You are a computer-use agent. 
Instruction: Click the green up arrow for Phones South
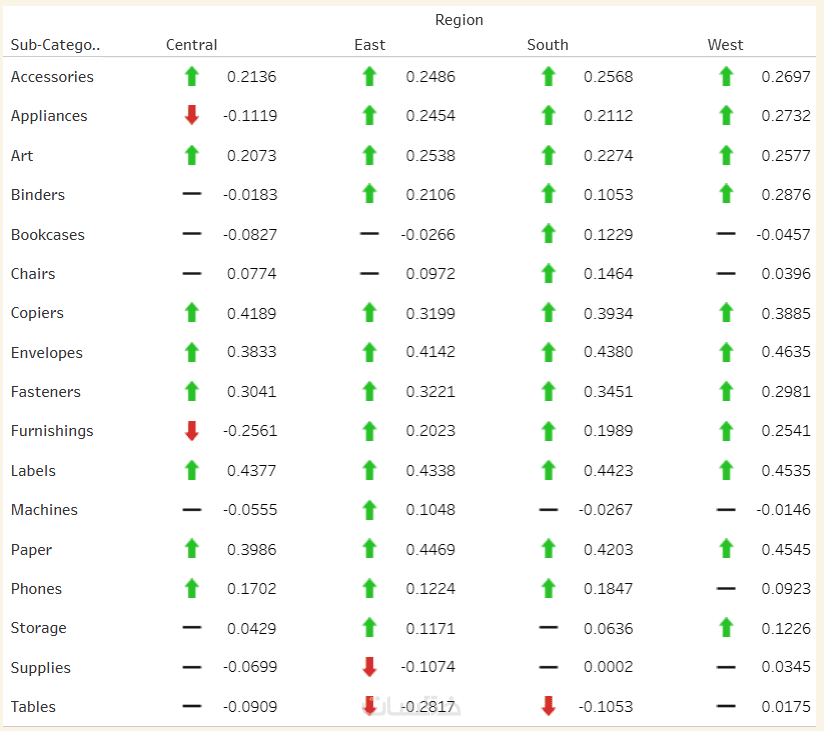click(x=548, y=589)
